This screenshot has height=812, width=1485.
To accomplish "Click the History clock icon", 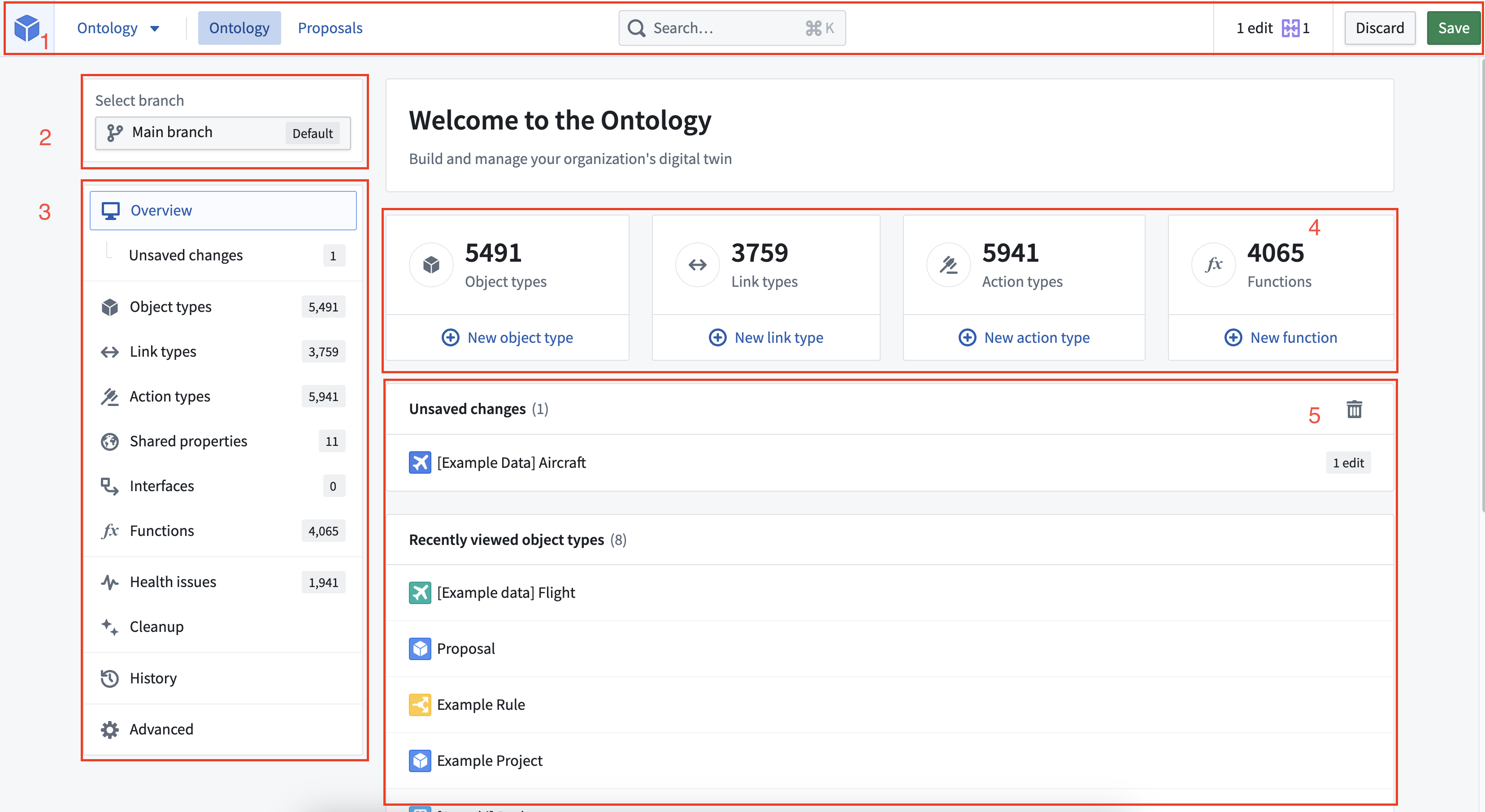I will click(x=109, y=678).
